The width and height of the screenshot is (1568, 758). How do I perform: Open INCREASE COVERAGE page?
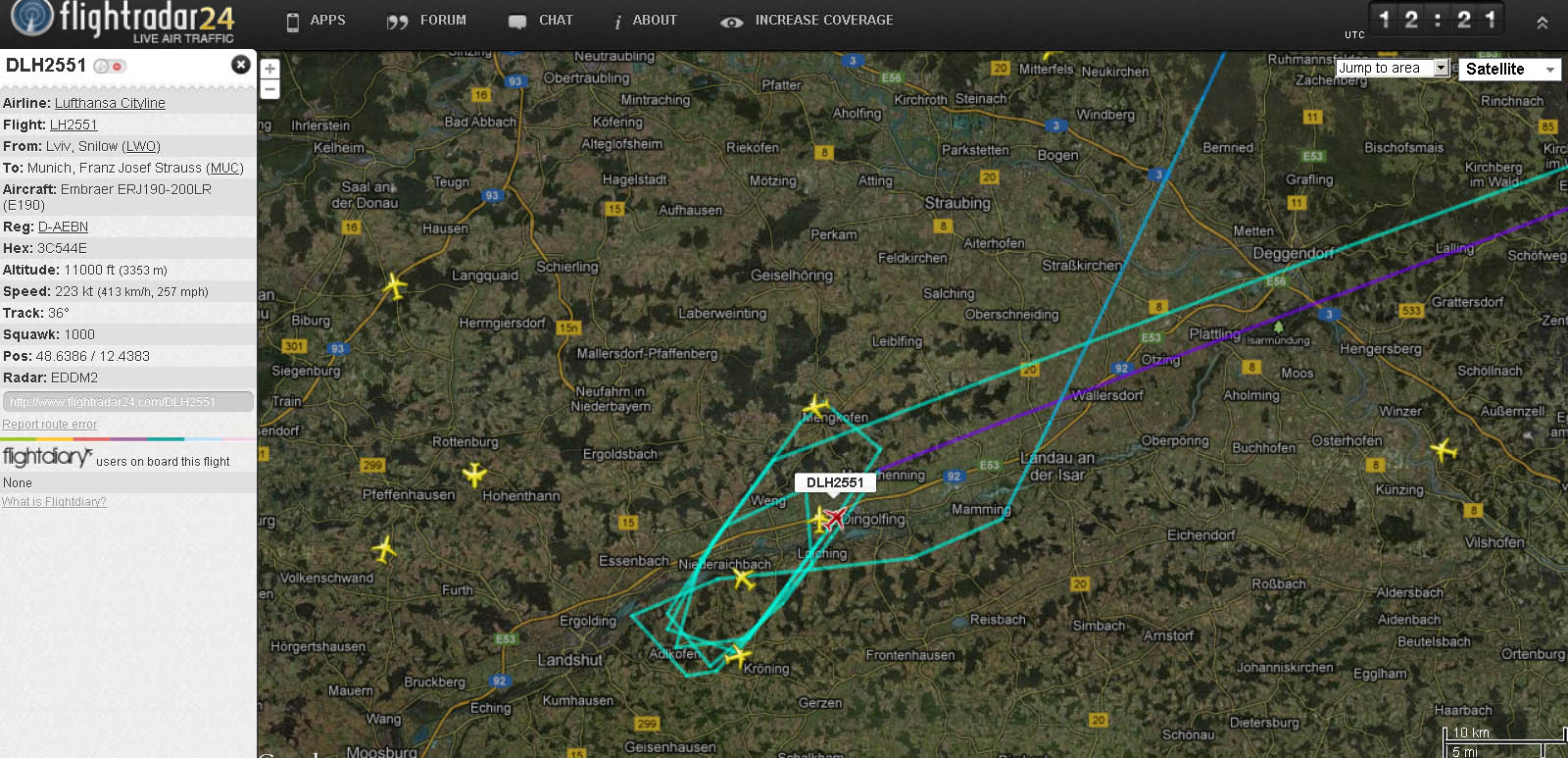[x=807, y=21]
